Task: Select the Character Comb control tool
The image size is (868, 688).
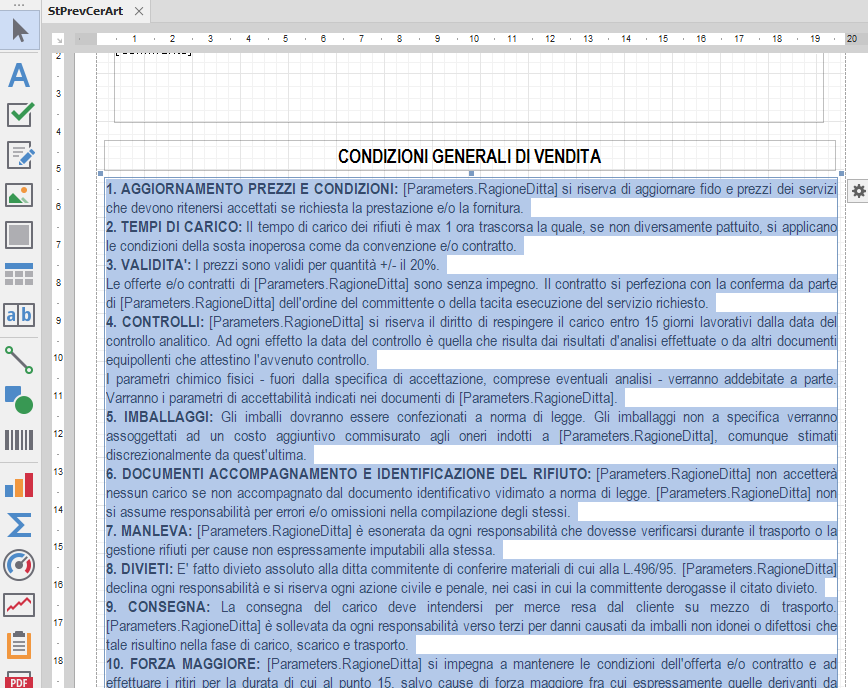Action: click(x=20, y=315)
